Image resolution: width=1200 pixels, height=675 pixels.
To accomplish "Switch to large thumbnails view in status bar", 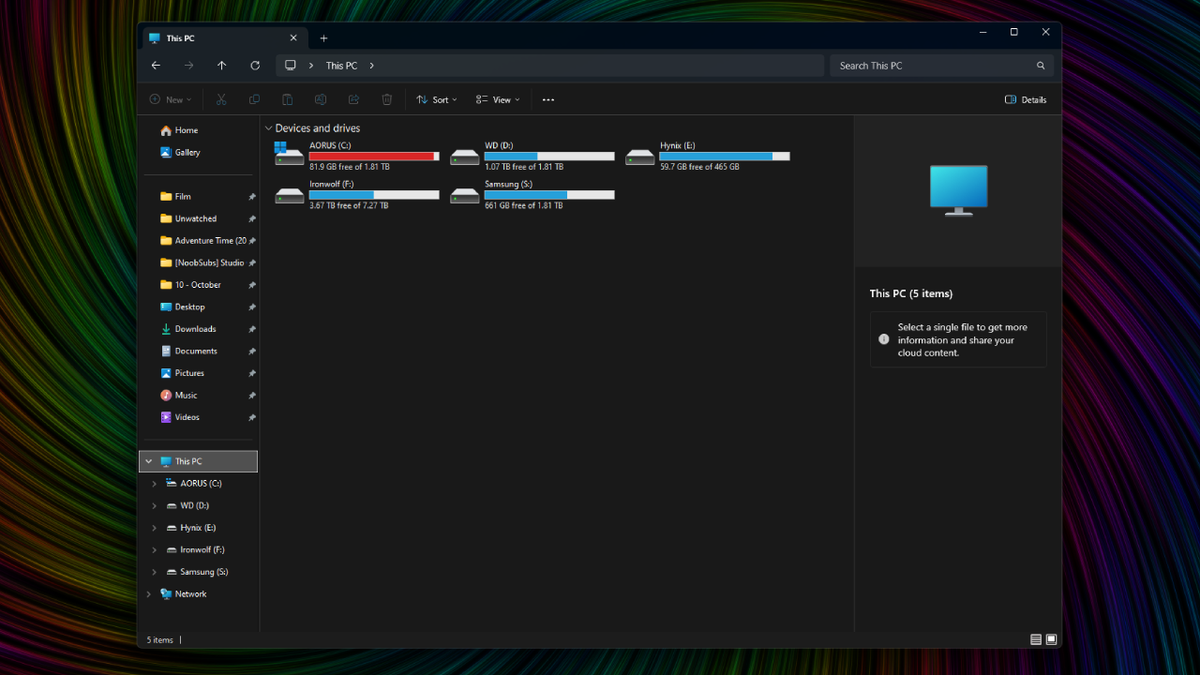I will click(x=1051, y=640).
